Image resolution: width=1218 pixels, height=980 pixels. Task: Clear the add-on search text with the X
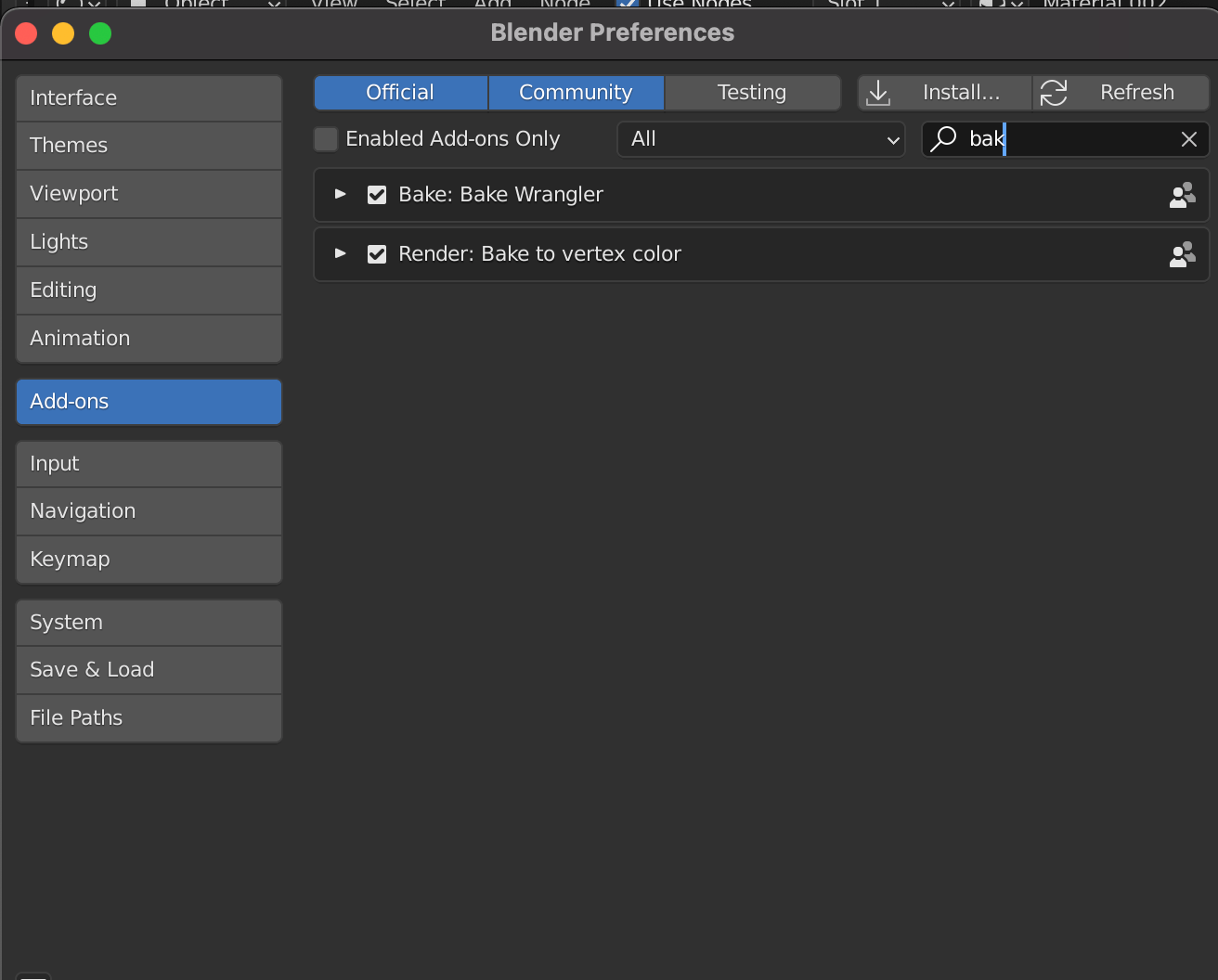[1188, 139]
